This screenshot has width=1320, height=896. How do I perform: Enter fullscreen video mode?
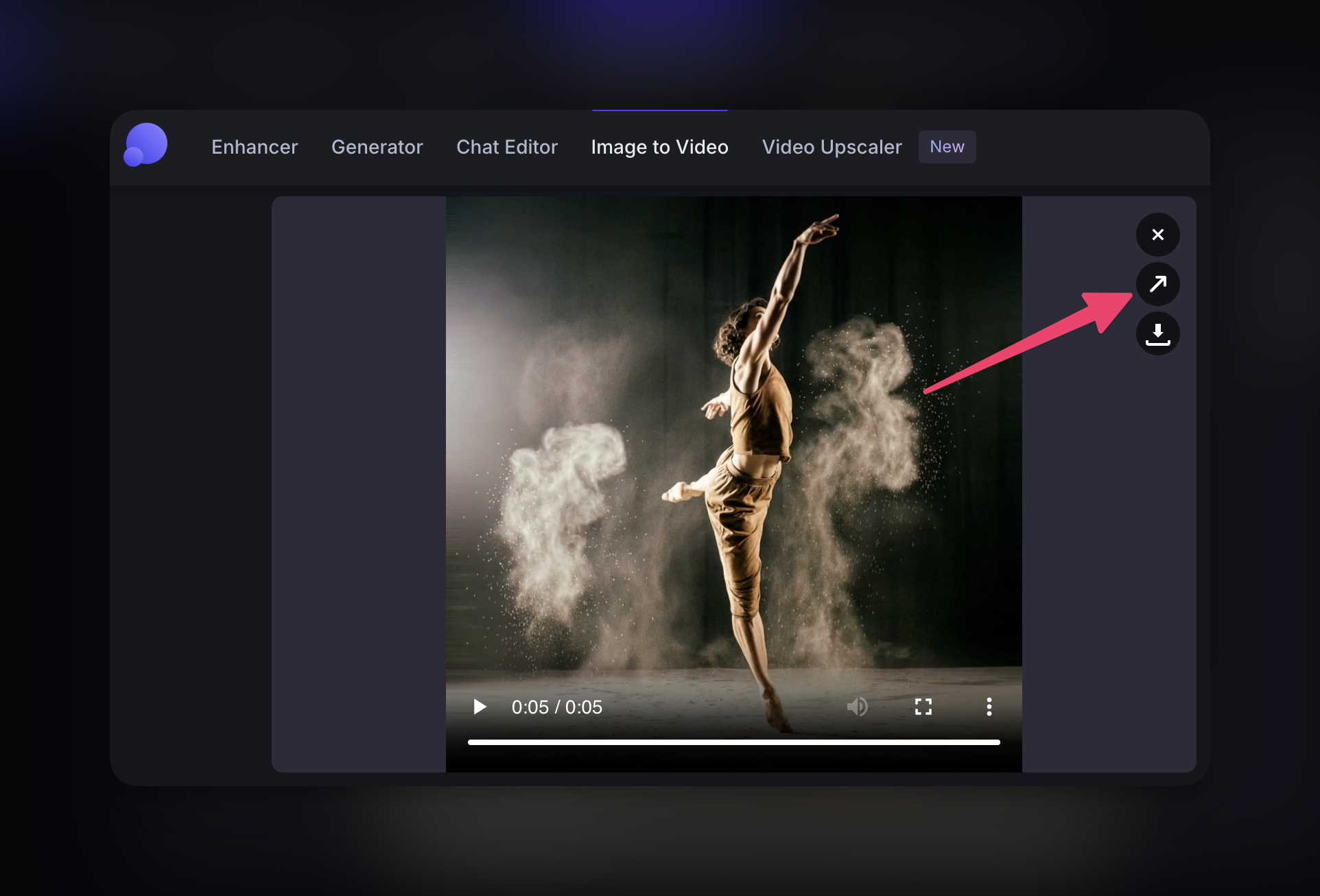pyautogui.click(x=923, y=707)
